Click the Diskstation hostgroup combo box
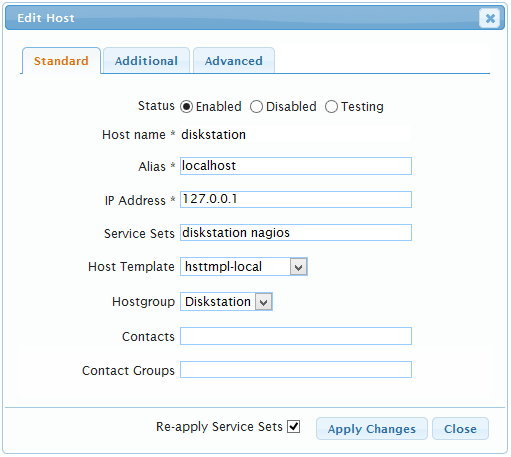Screen dimensions: 511x457 click(x=226, y=302)
